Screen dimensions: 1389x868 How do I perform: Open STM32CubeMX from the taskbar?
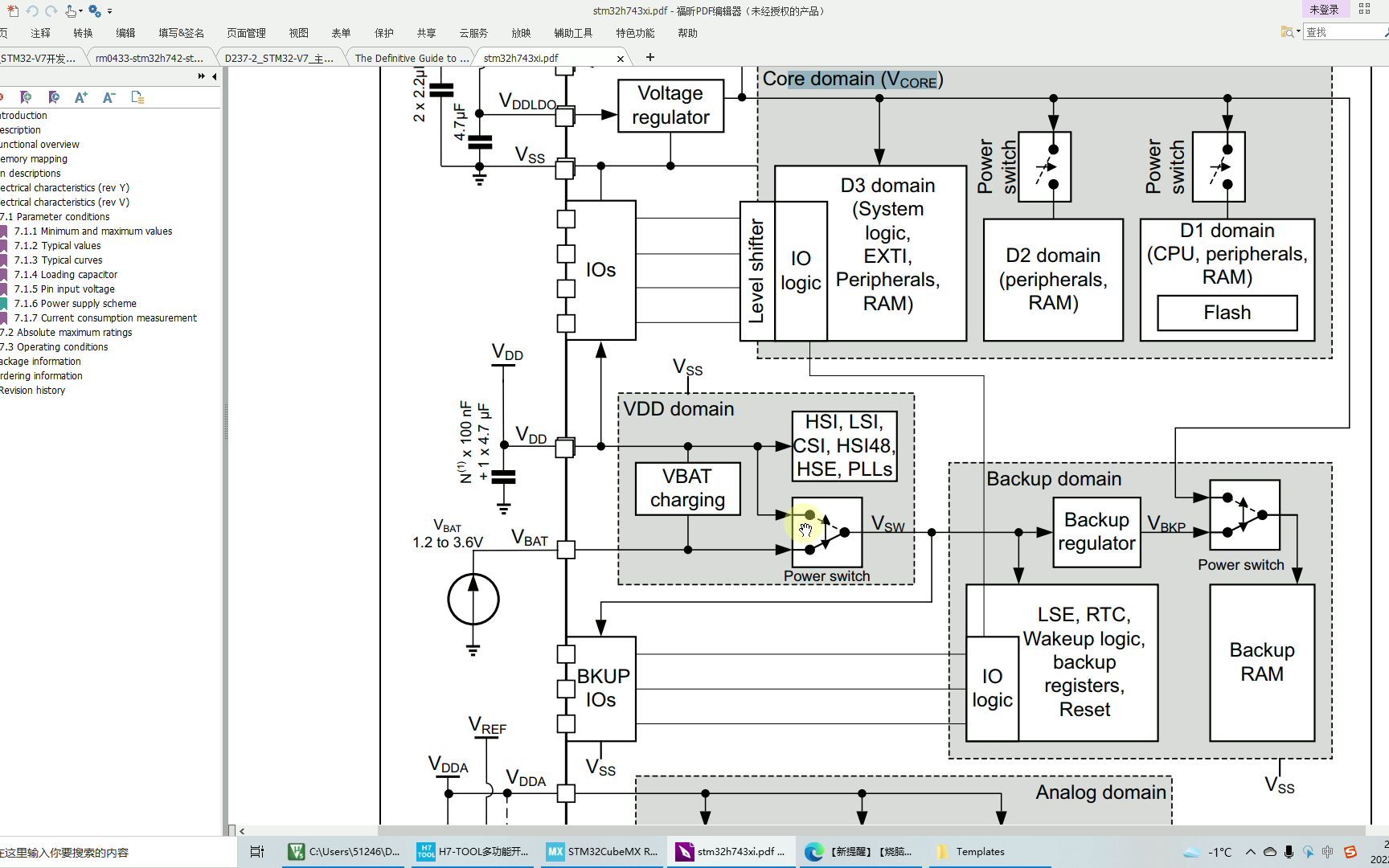tap(603, 852)
